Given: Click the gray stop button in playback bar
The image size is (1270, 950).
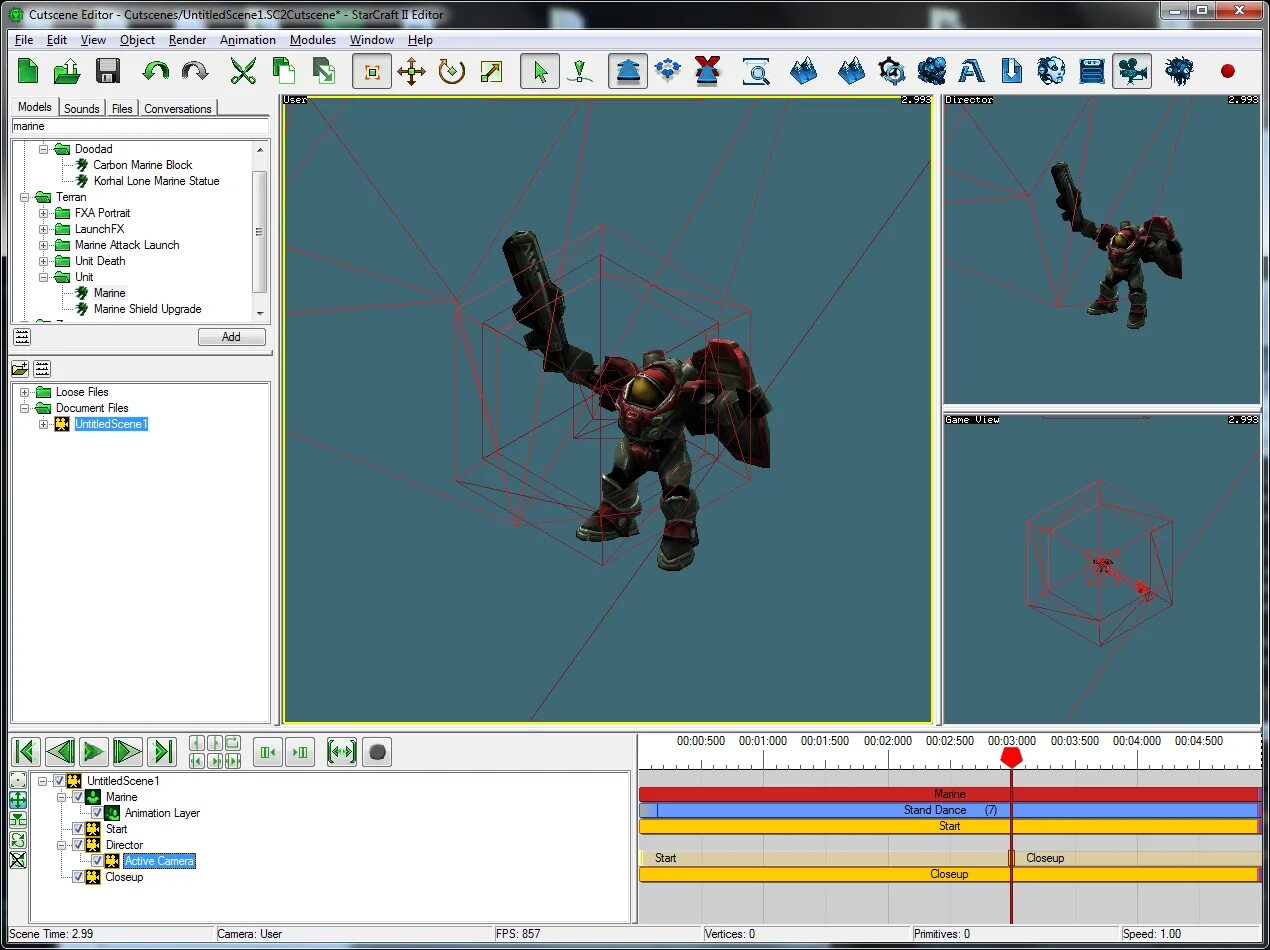Looking at the screenshot, I should [x=377, y=752].
